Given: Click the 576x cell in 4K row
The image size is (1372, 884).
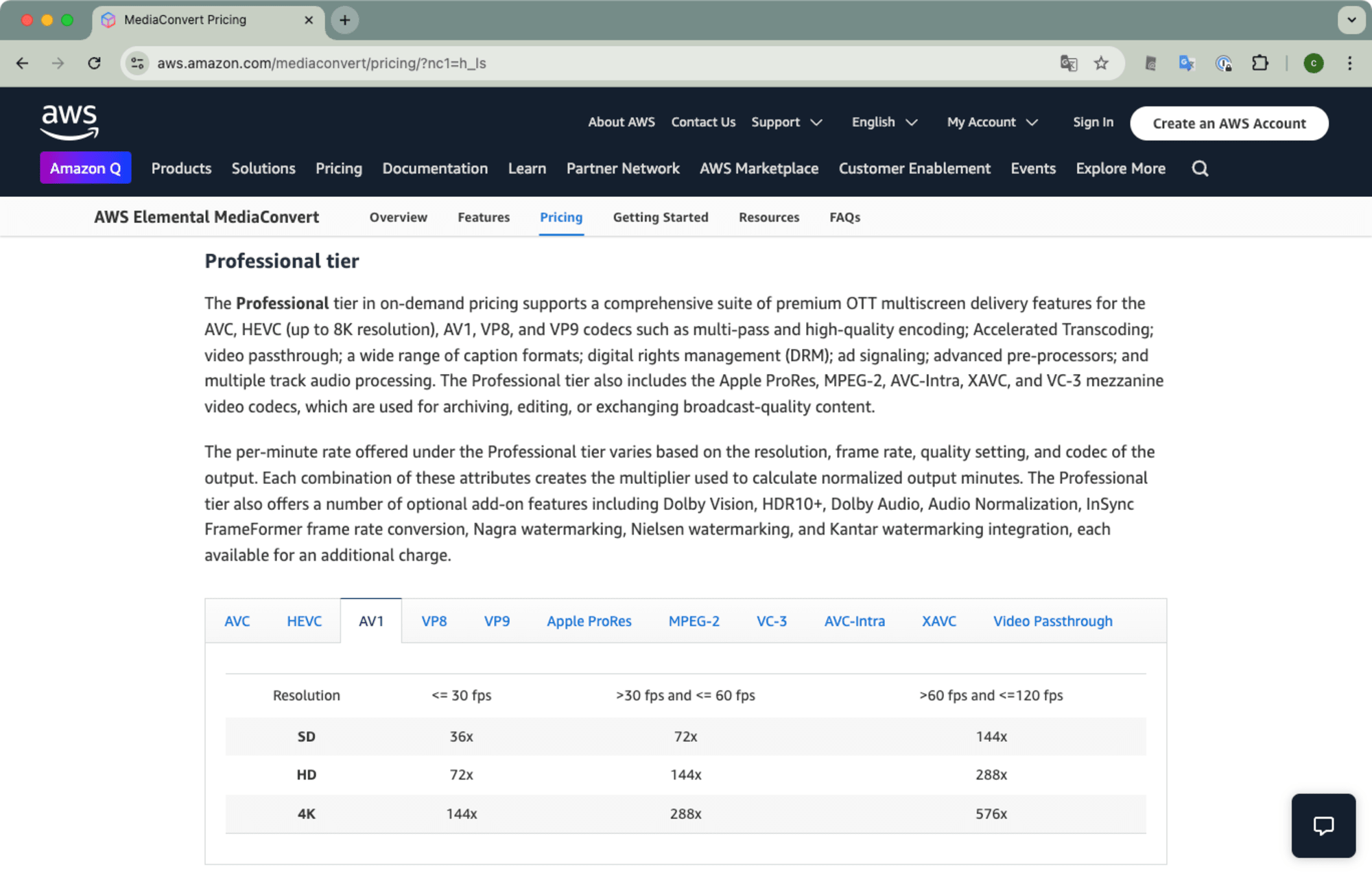Looking at the screenshot, I should 991,814.
